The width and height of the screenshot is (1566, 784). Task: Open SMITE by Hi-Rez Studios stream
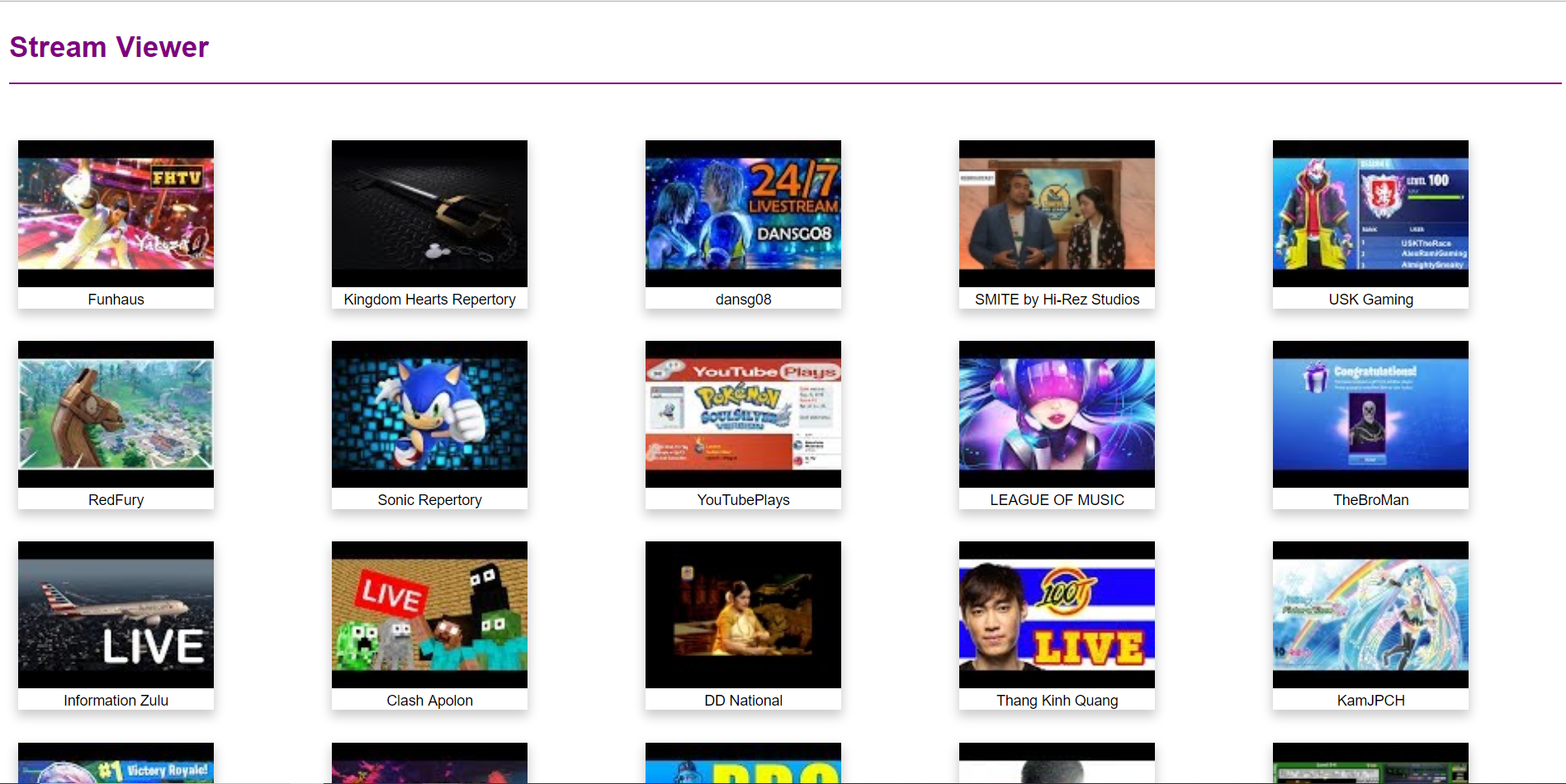(1057, 299)
